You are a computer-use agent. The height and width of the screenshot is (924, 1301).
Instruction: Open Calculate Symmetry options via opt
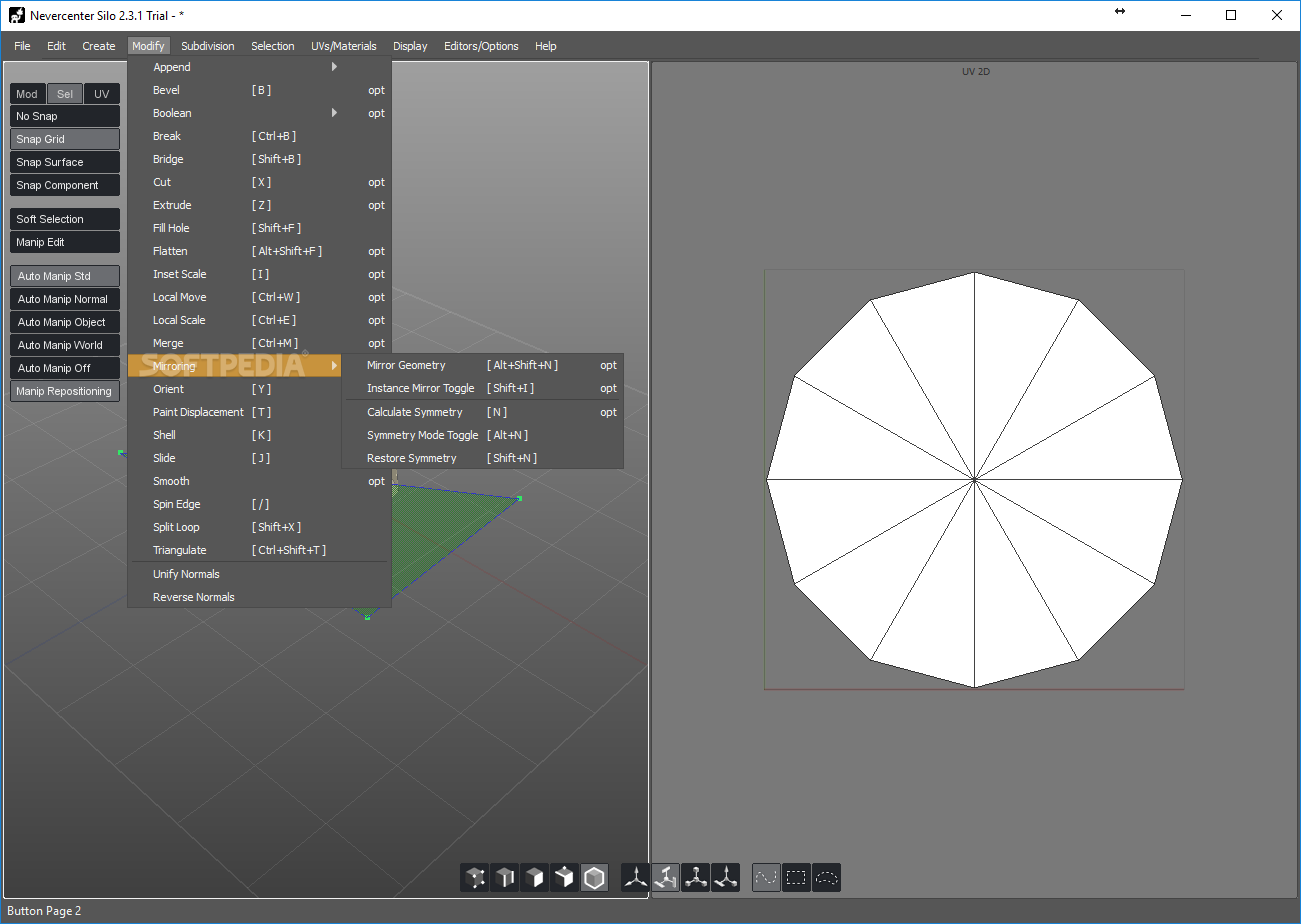[x=608, y=412]
